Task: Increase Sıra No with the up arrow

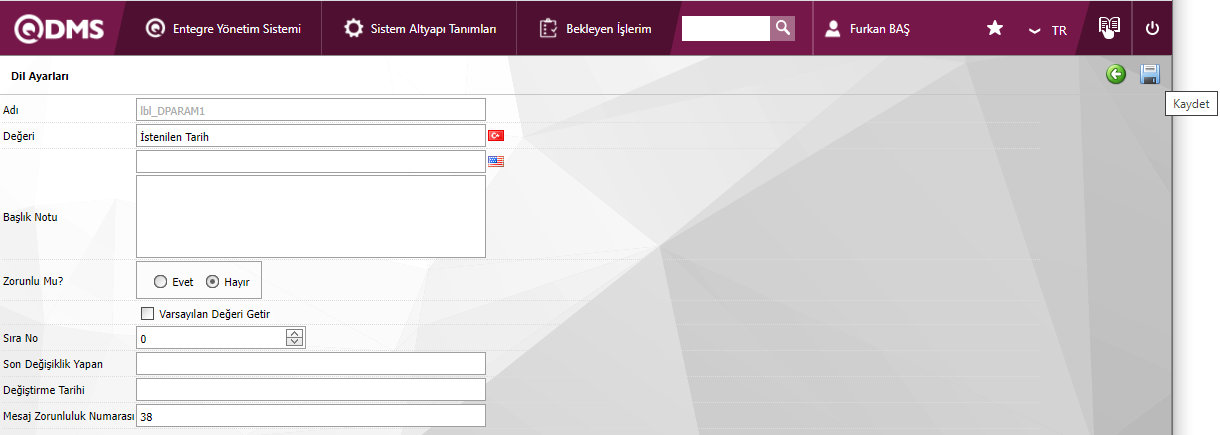Action: point(294,333)
